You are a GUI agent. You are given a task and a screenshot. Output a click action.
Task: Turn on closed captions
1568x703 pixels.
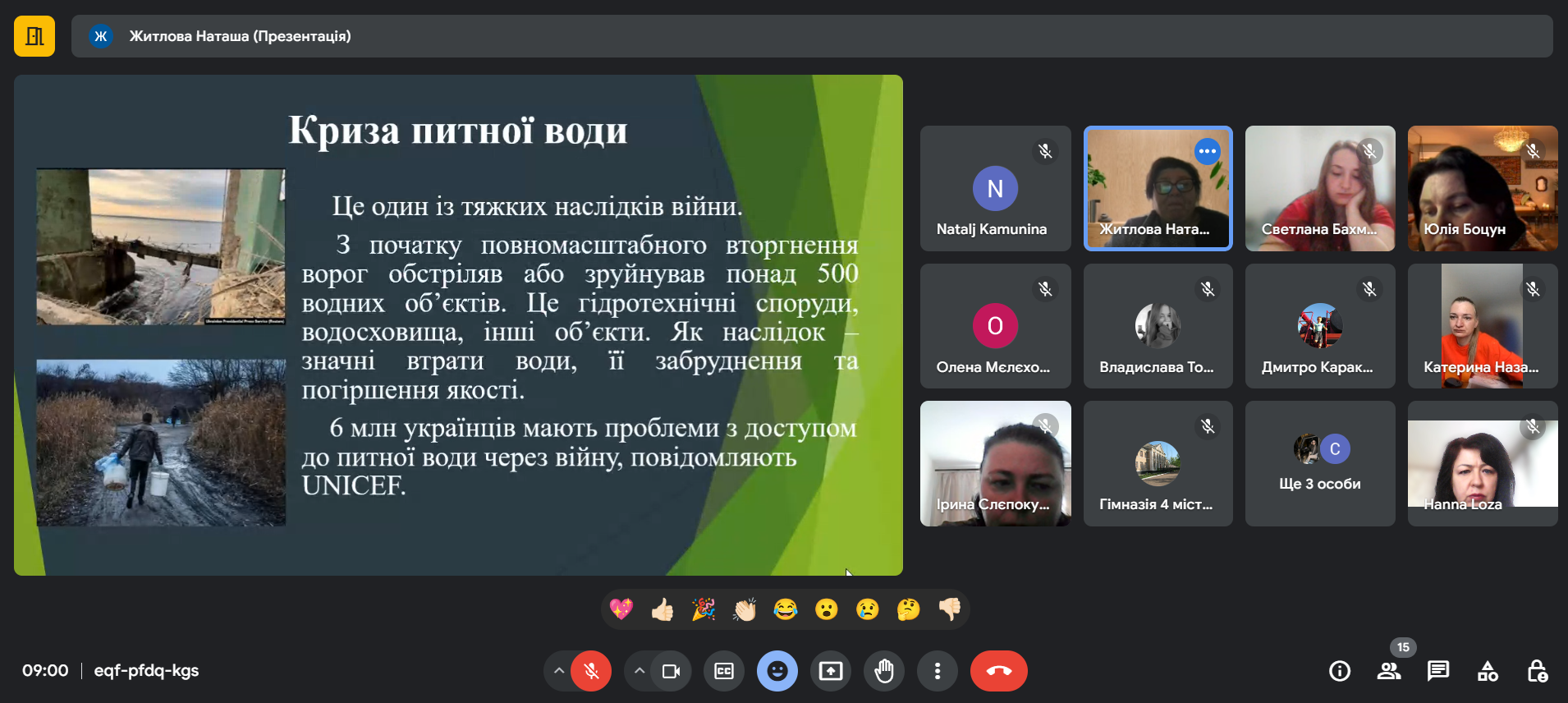coord(723,671)
